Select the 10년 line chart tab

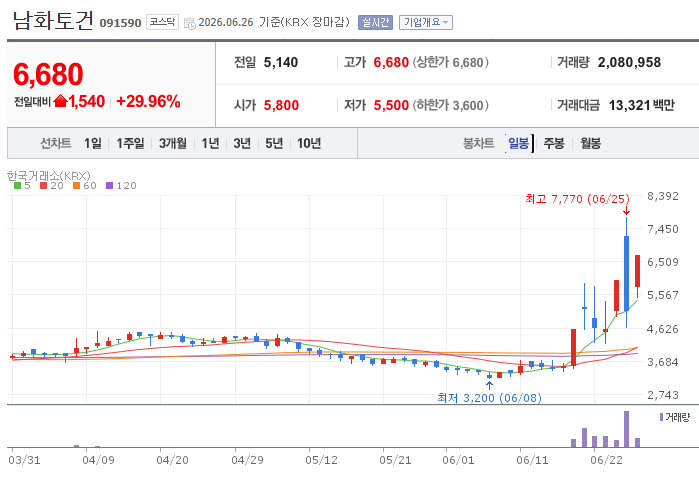(x=309, y=143)
